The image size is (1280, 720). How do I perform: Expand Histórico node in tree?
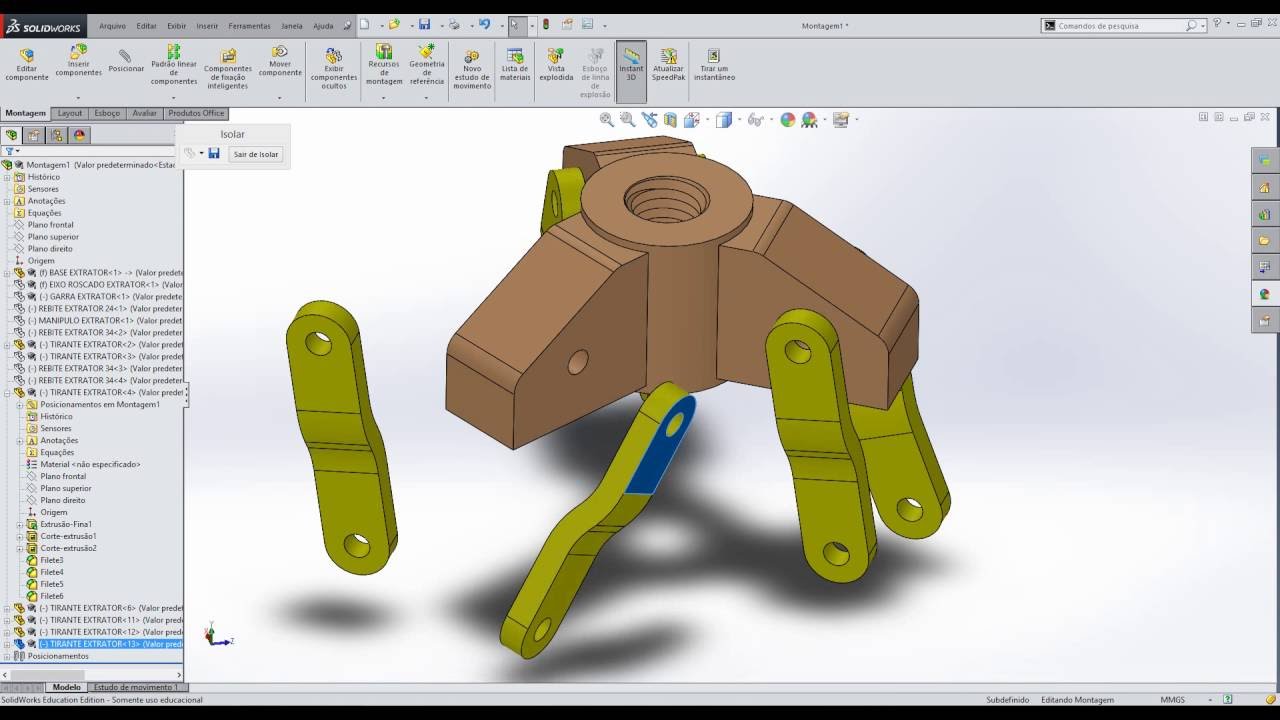click(7, 177)
